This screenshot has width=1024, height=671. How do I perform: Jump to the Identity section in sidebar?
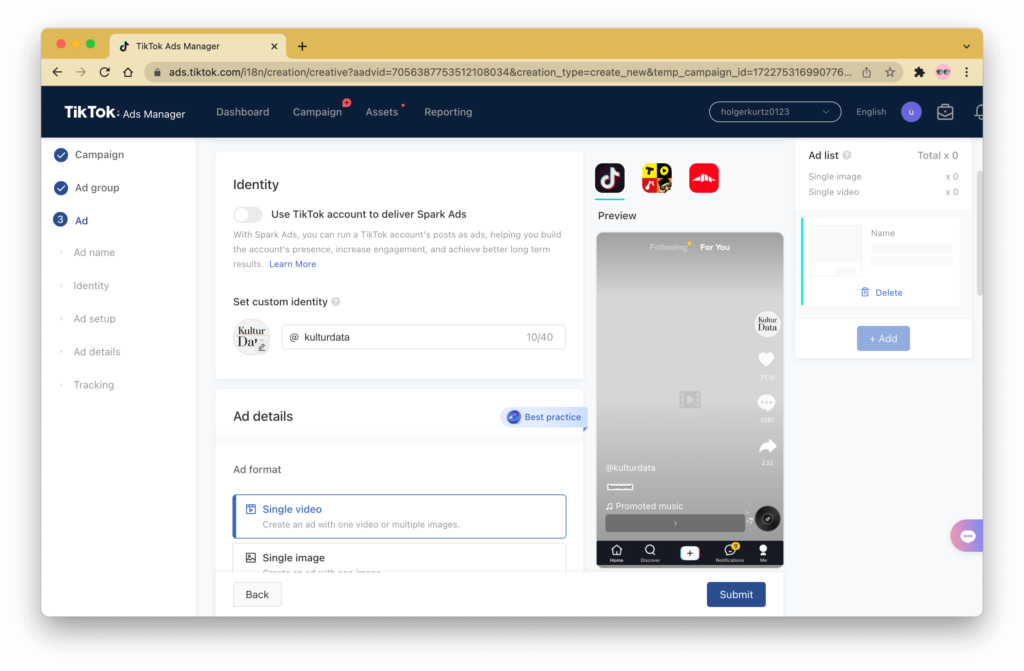click(91, 286)
